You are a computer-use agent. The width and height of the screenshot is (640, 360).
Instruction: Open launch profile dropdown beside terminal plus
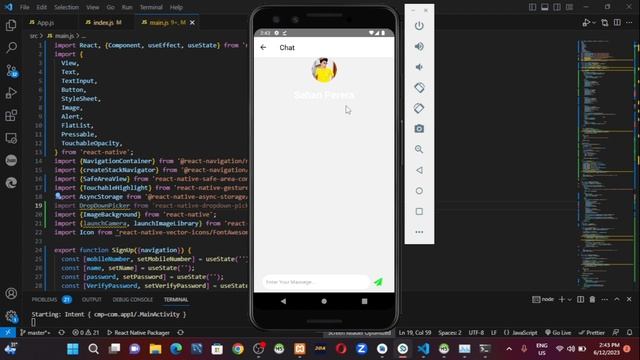click(570, 300)
